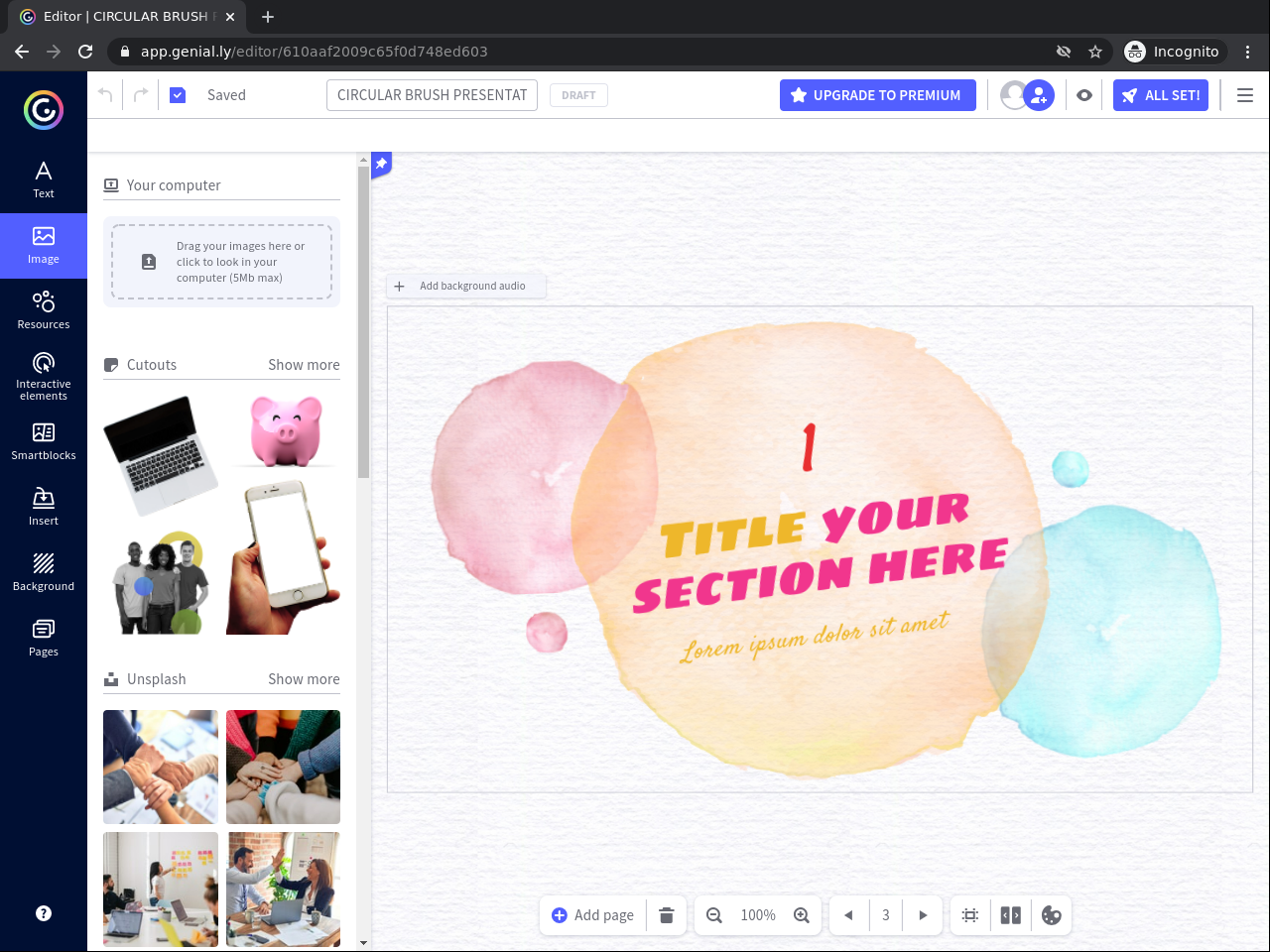Select the Text tool in sidebar
Image resolution: width=1270 pixels, height=952 pixels.
(44, 180)
